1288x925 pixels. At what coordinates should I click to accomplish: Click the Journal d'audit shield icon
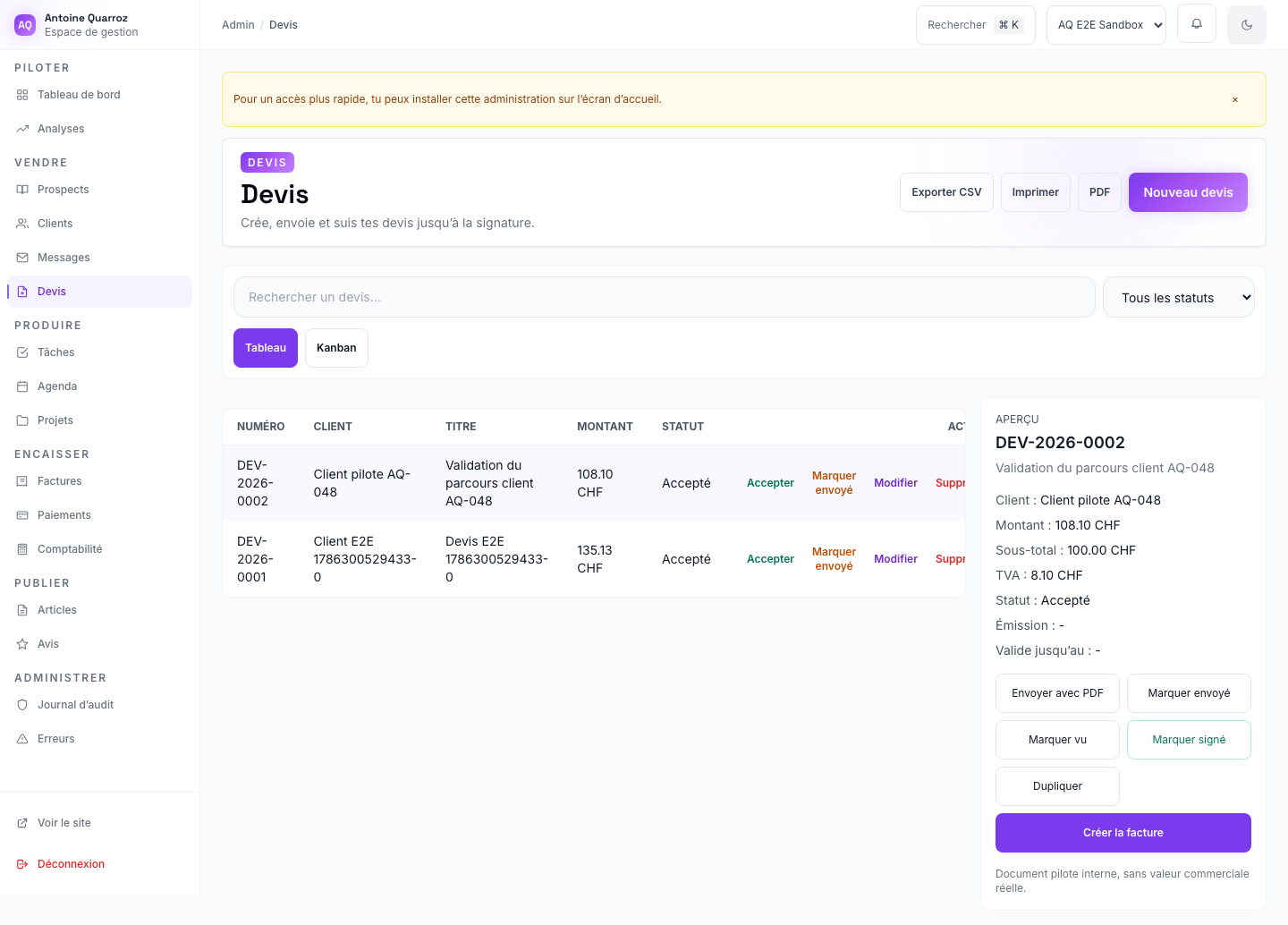pyautogui.click(x=22, y=705)
